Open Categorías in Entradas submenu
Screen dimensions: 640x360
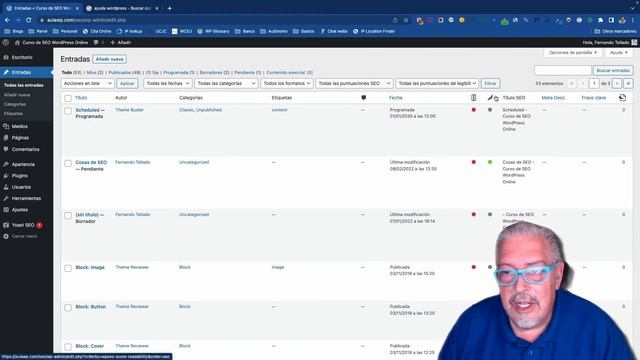[15, 104]
